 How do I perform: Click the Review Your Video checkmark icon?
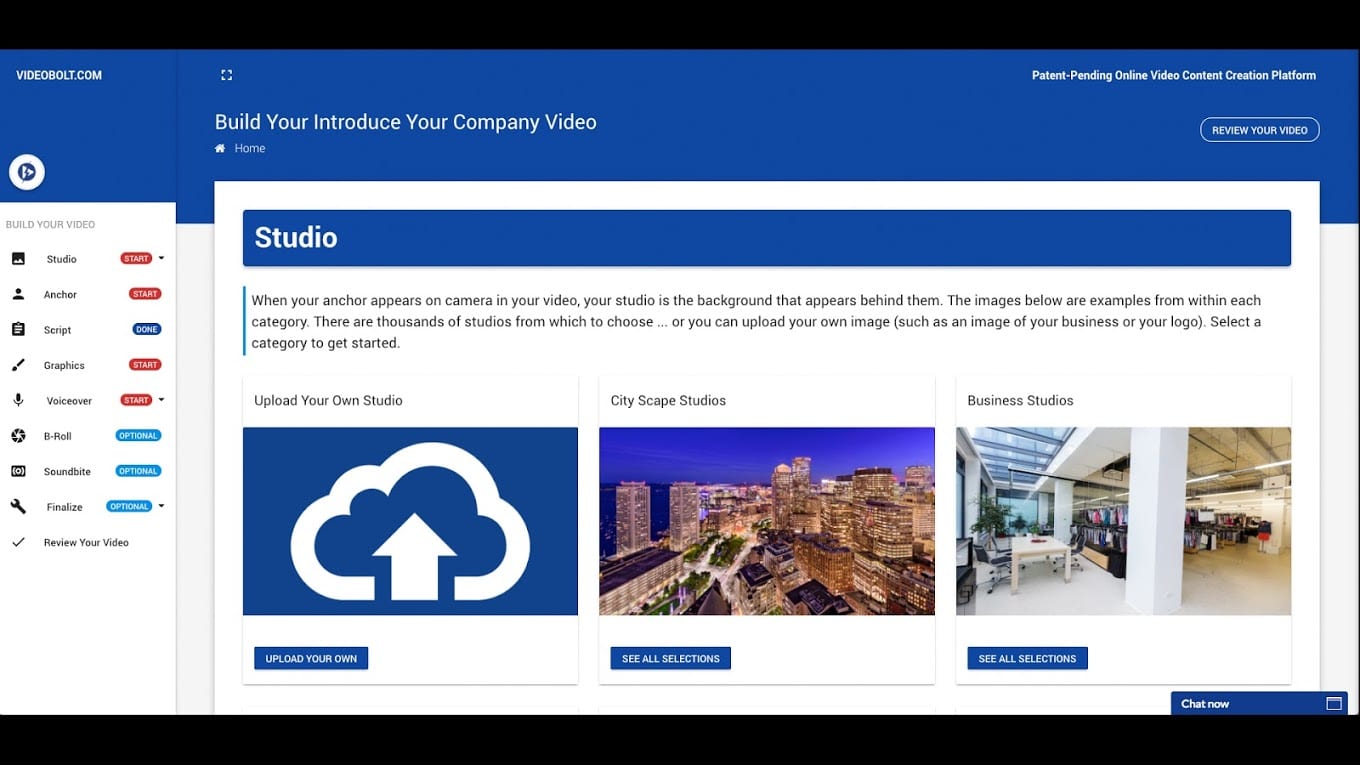[18, 542]
